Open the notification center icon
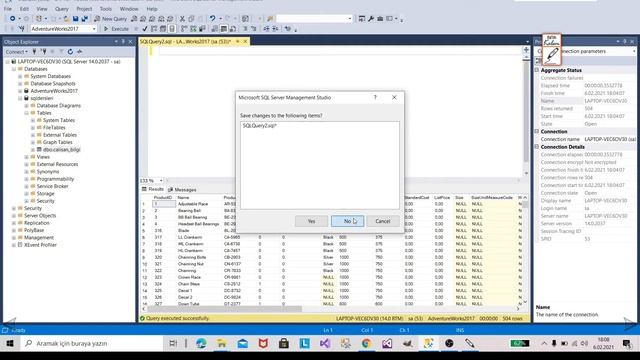Screen dimensions: 640x360 (627, 343)
